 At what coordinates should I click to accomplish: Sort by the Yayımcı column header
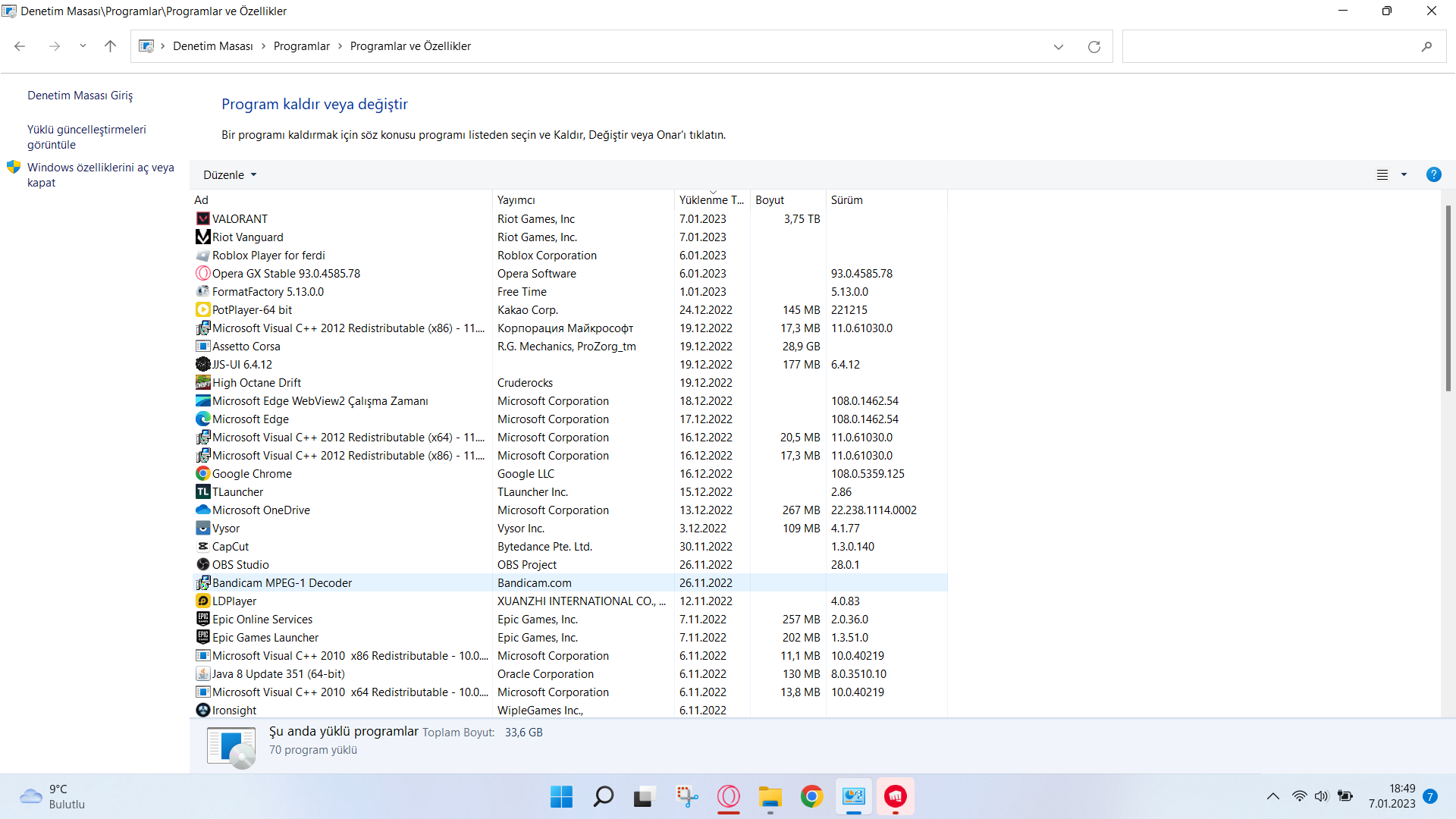(x=516, y=200)
